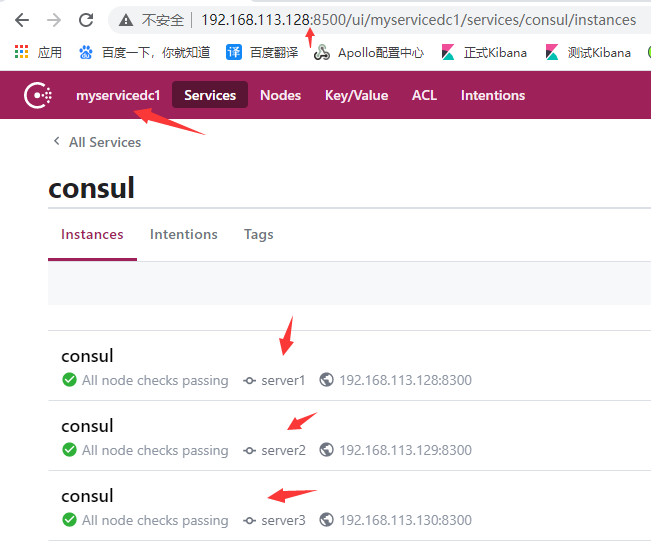Switch to the Intentions tab under consul

pos(184,235)
